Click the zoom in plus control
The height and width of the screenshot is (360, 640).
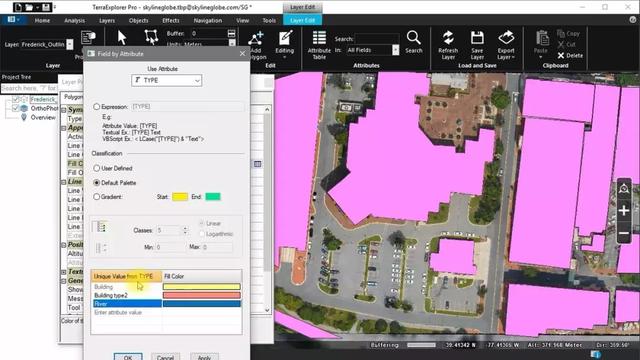coord(624,211)
